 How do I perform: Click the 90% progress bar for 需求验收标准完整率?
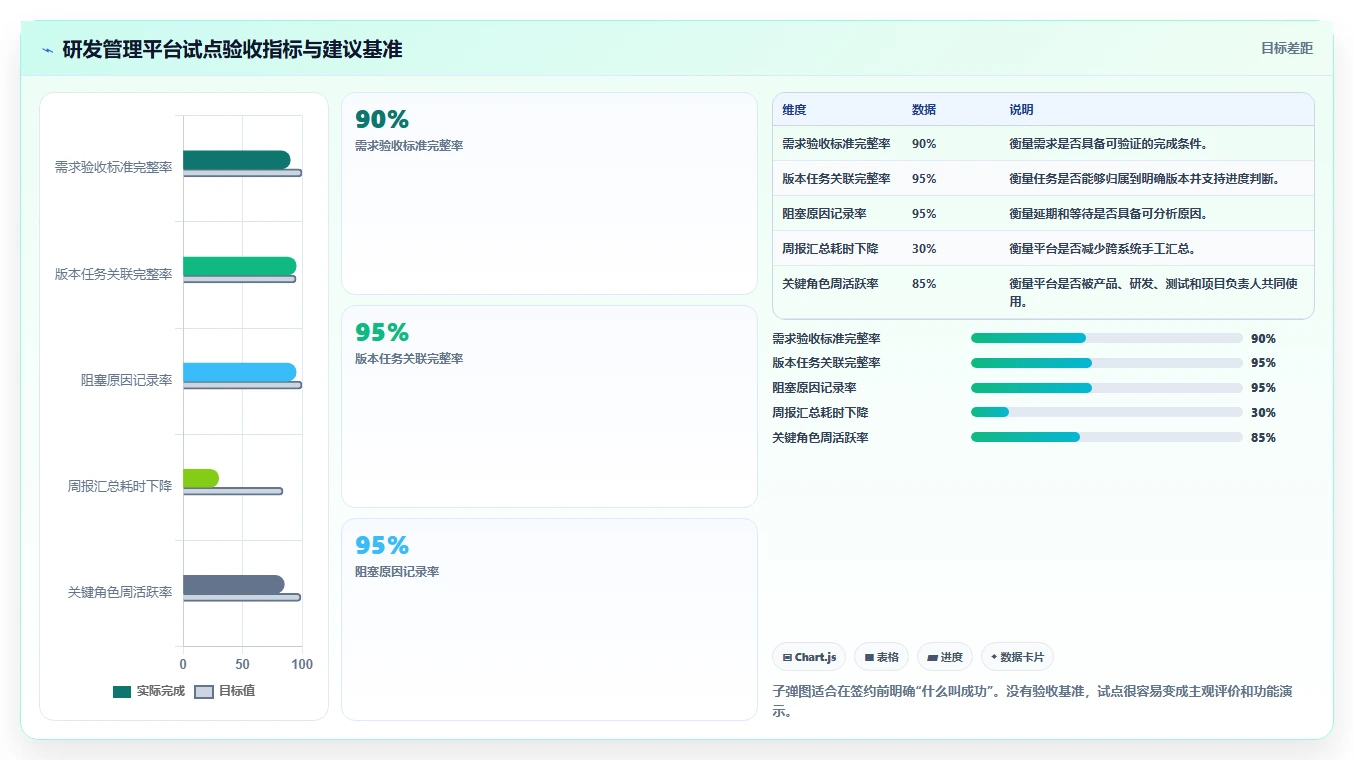[x=1107, y=338]
